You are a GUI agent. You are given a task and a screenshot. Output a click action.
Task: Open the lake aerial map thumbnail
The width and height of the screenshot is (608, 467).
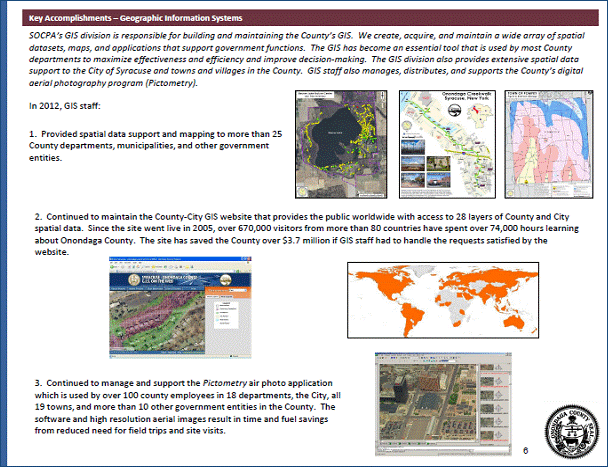click(x=341, y=144)
